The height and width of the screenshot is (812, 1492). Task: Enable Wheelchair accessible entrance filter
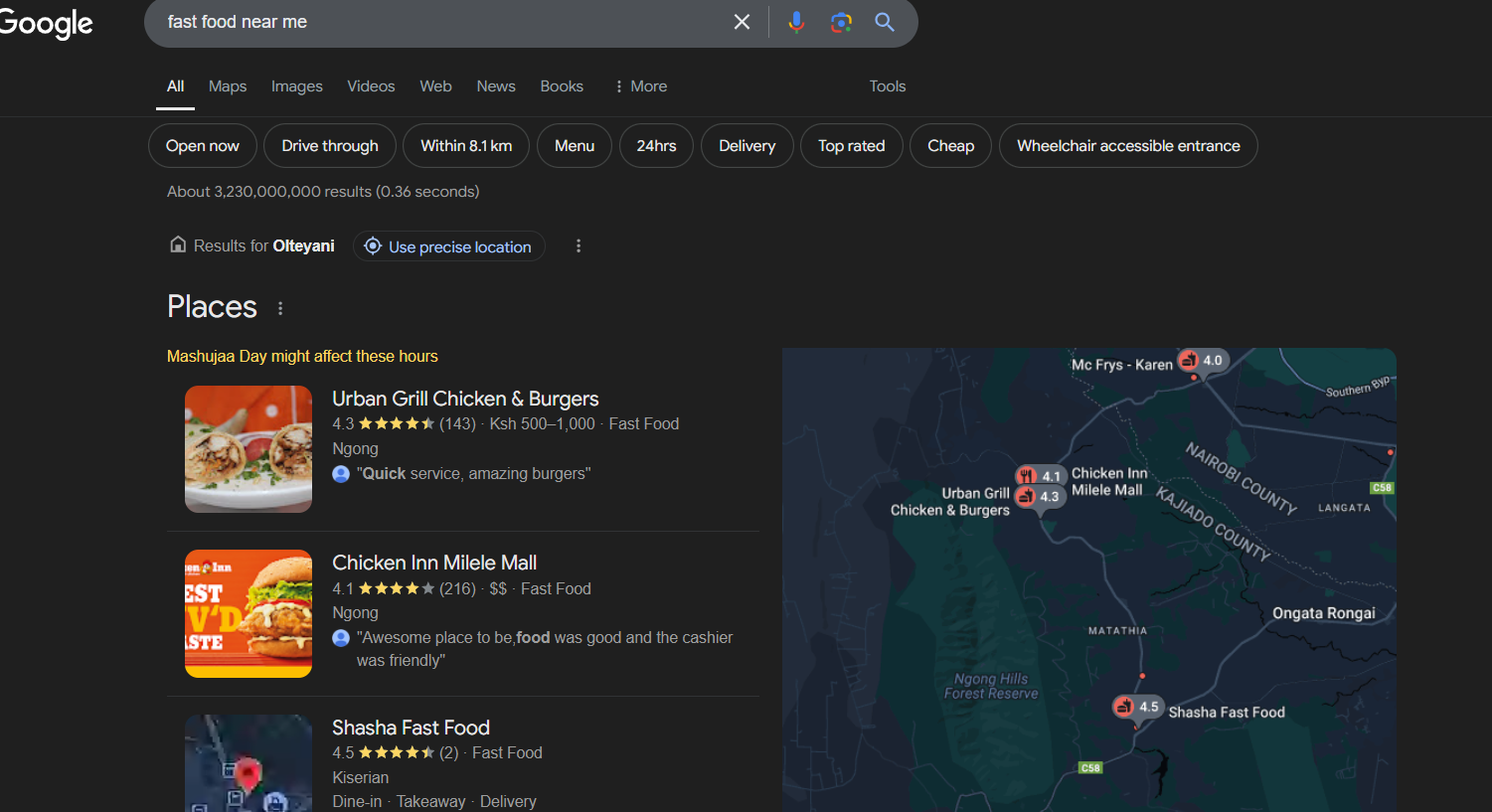[x=1128, y=146]
